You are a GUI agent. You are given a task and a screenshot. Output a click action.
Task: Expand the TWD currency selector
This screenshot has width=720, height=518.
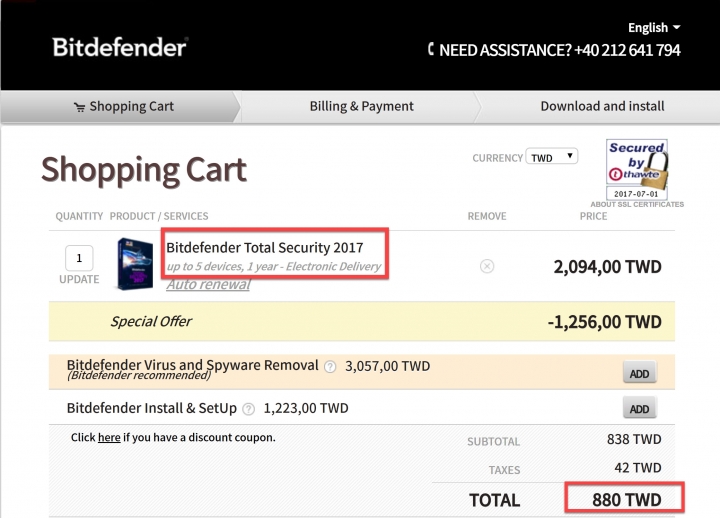pyautogui.click(x=551, y=157)
